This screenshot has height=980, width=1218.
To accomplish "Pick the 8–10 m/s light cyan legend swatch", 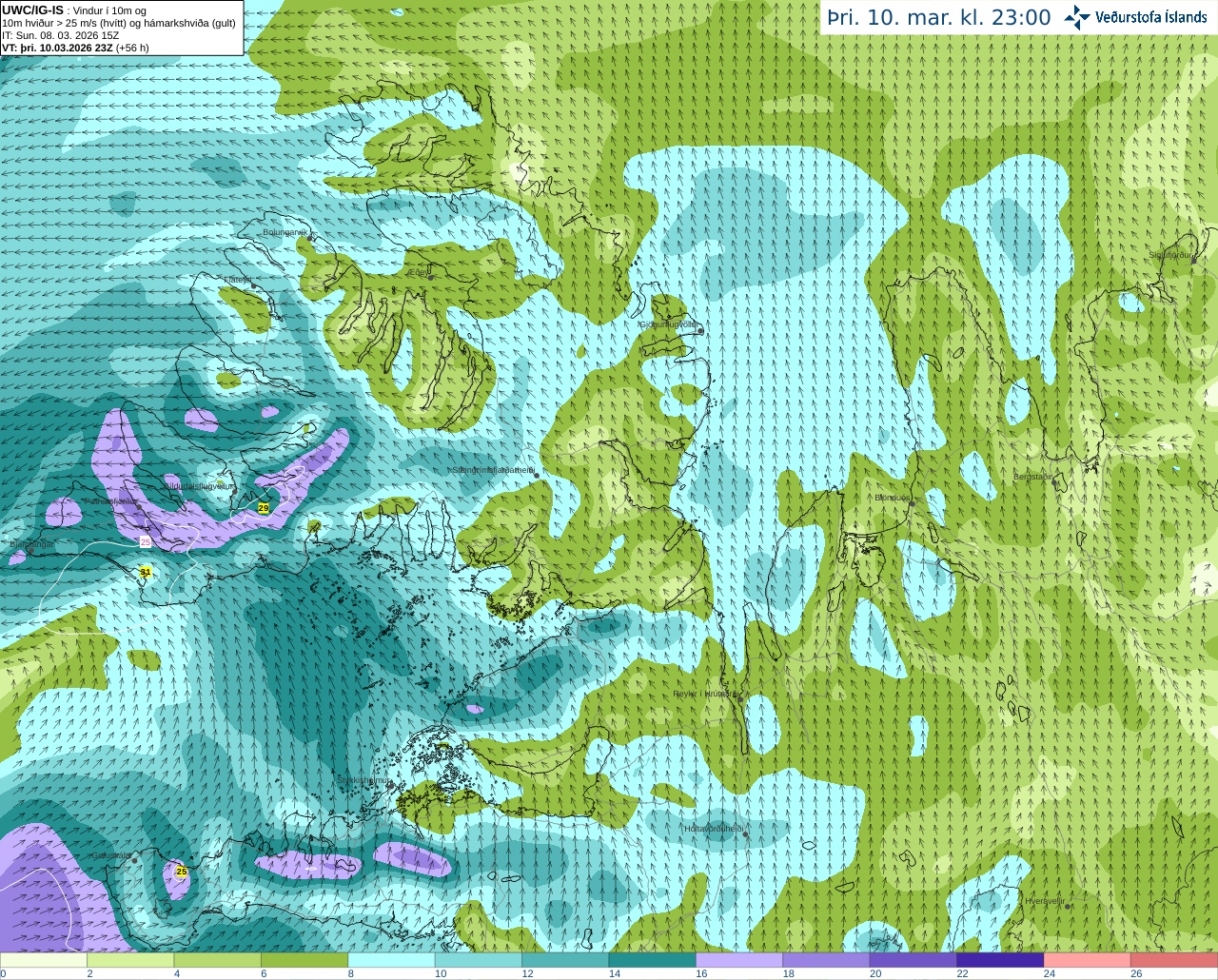I will point(391,960).
